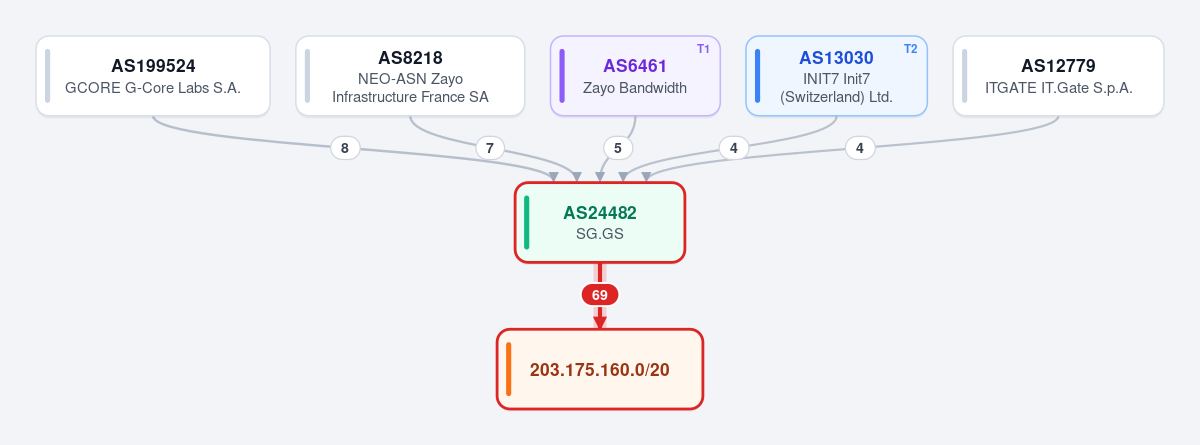1200x445 pixels.
Task: Click the red 69 path count badge
Action: (x=600, y=295)
